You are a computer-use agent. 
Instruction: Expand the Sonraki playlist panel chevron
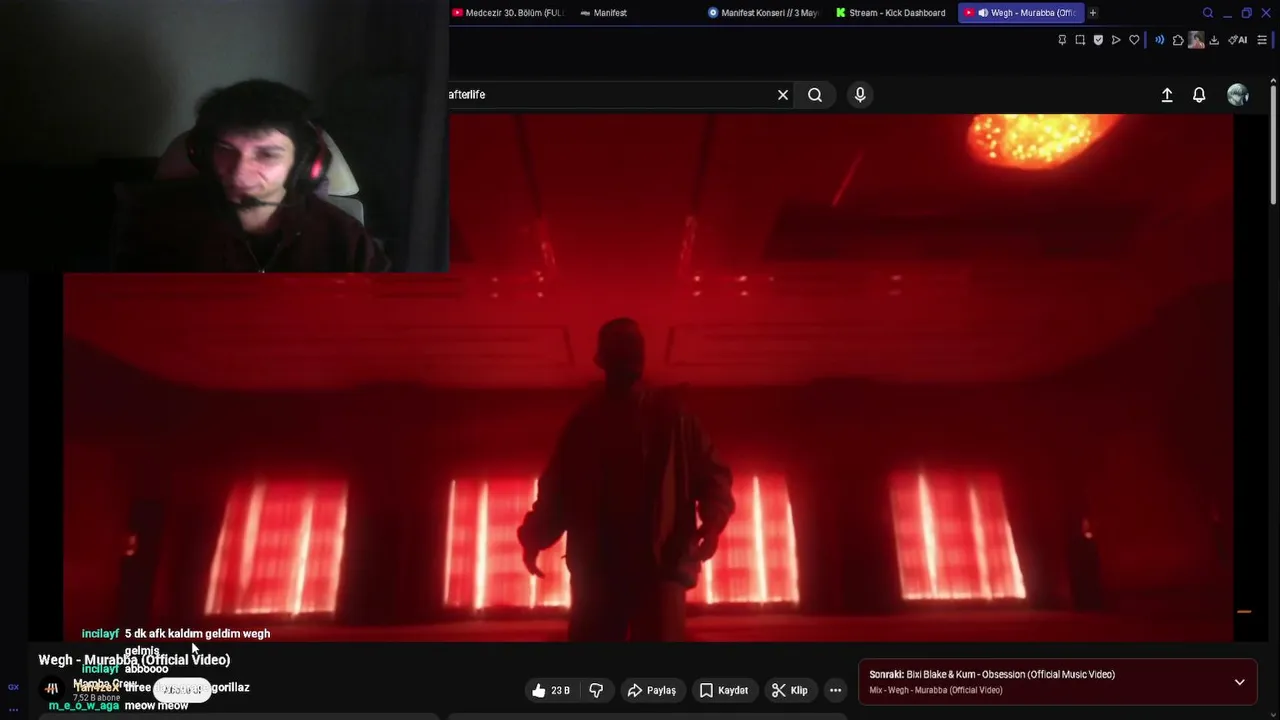1239,682
